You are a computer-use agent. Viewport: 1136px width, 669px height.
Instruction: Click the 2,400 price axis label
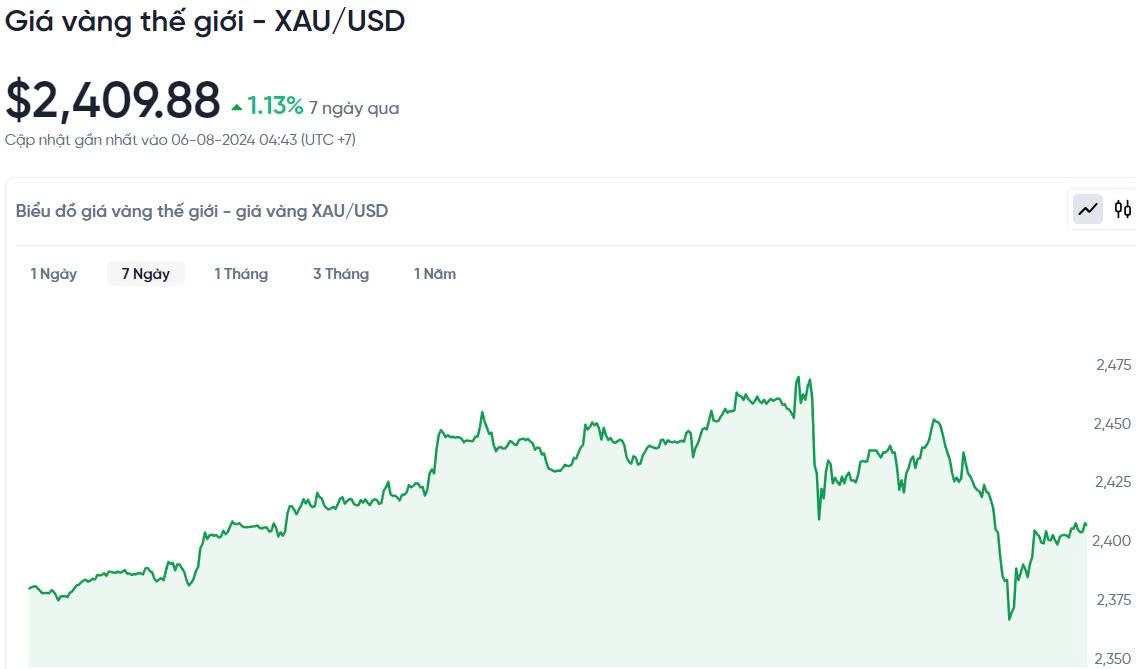click(1113, 541)
